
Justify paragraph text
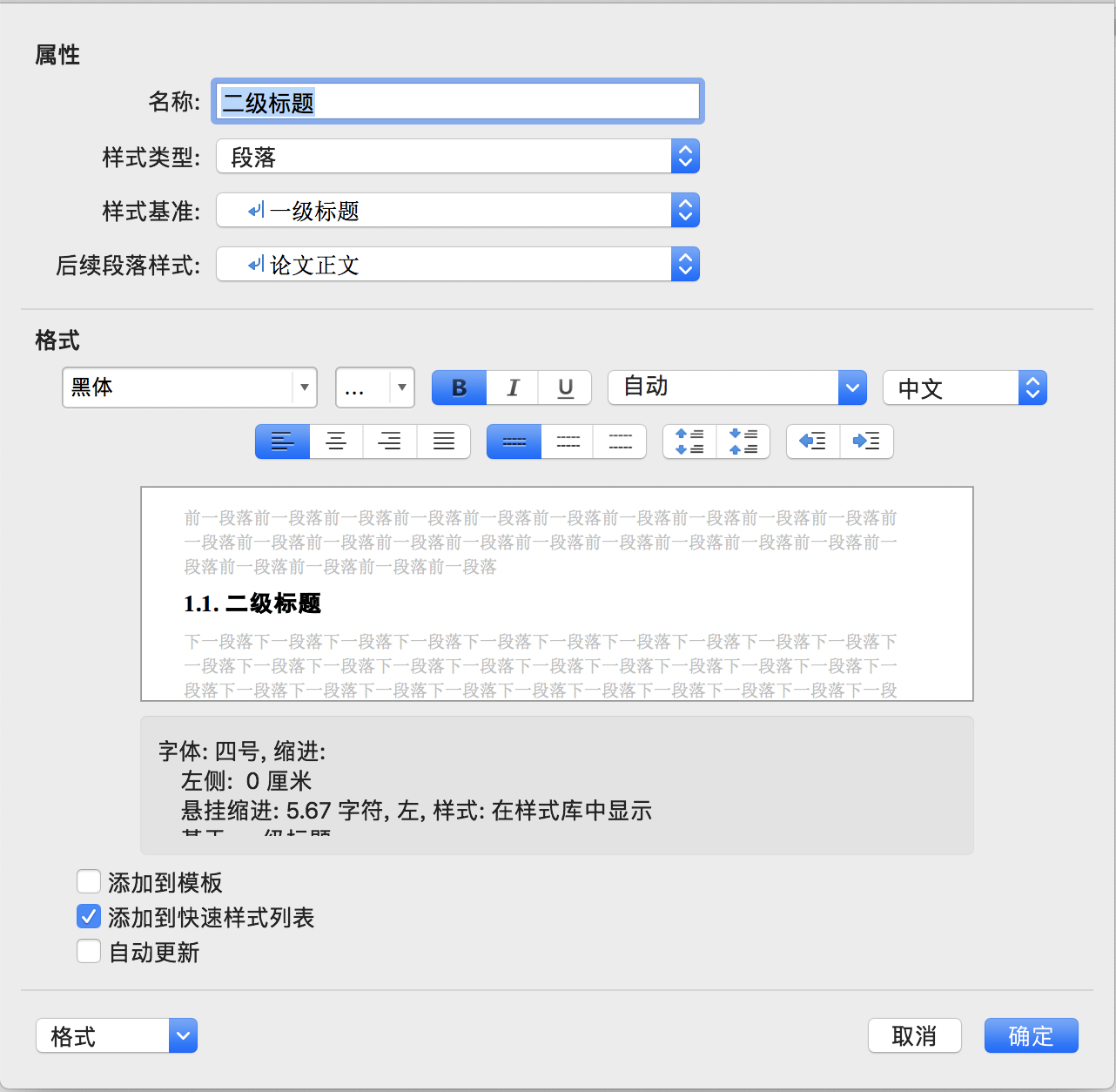444,442
